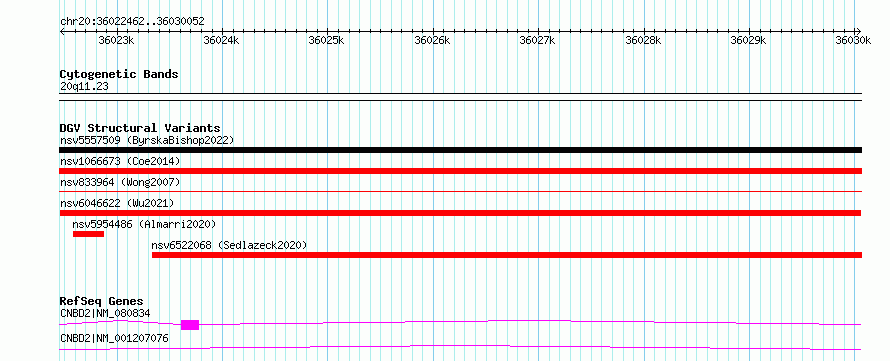Open variant nsv5557509 (ByrskaBishop2022) label
Viewport: 890px width, 361px height.
[147, 140]
